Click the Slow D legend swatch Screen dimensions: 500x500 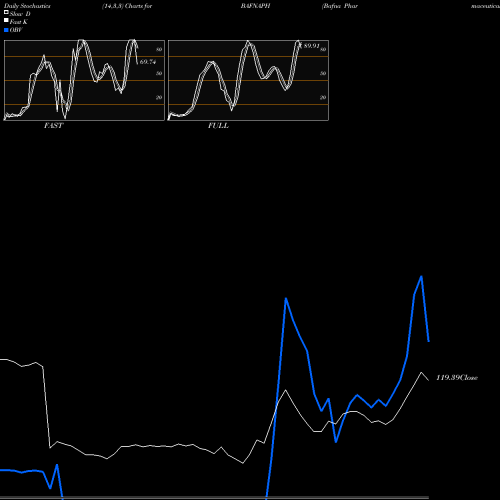pos(6,12)
